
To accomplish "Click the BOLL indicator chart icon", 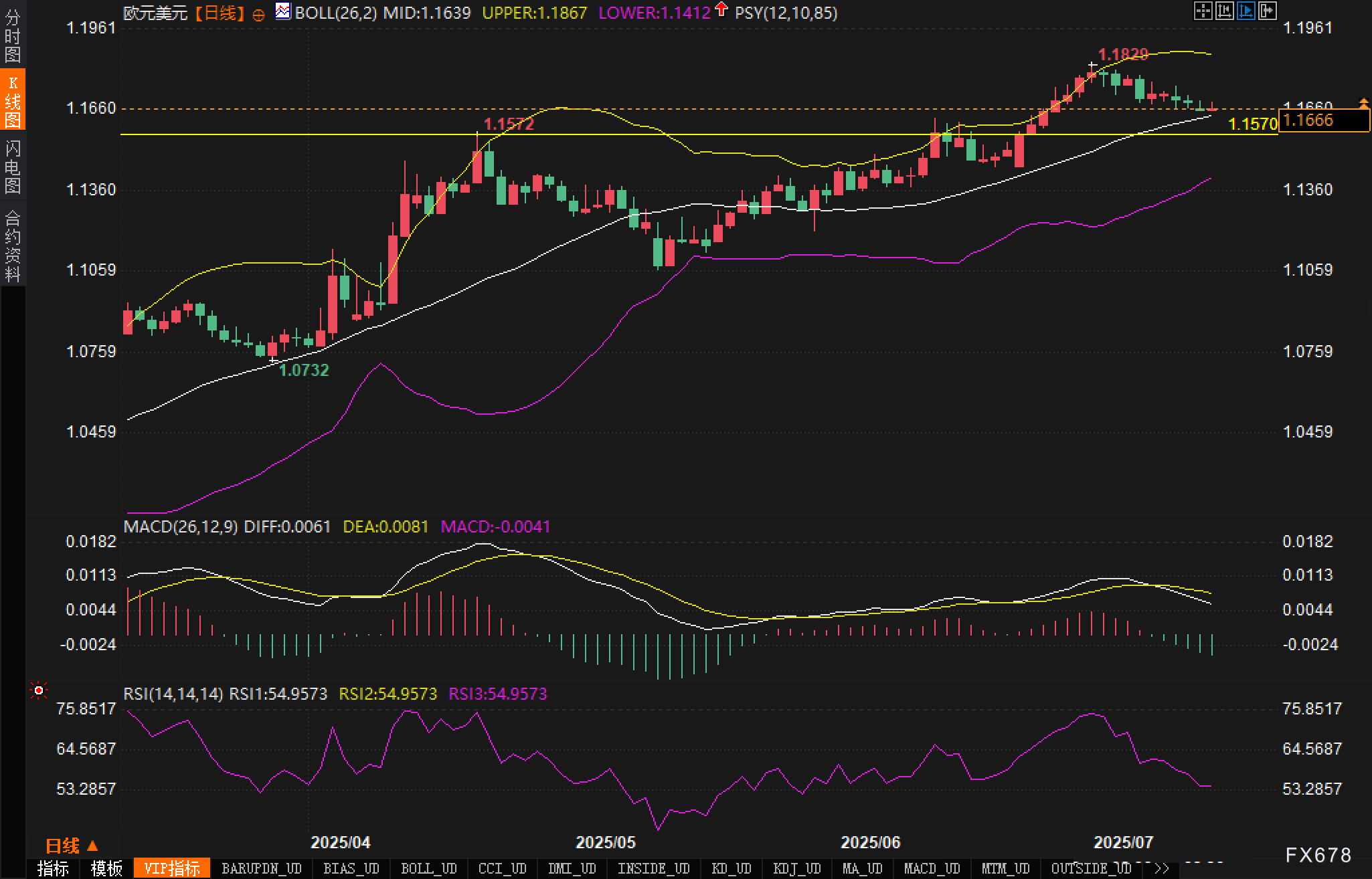I will coord(283,11).
